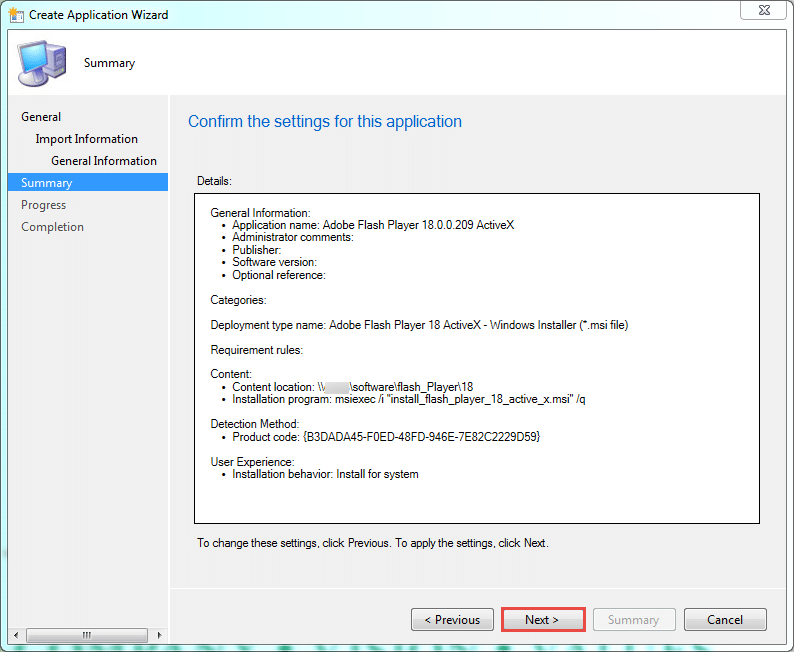This screenshot has height=652, width=794.
Task: Click the Requirement rules label
Action: (257, 350)
